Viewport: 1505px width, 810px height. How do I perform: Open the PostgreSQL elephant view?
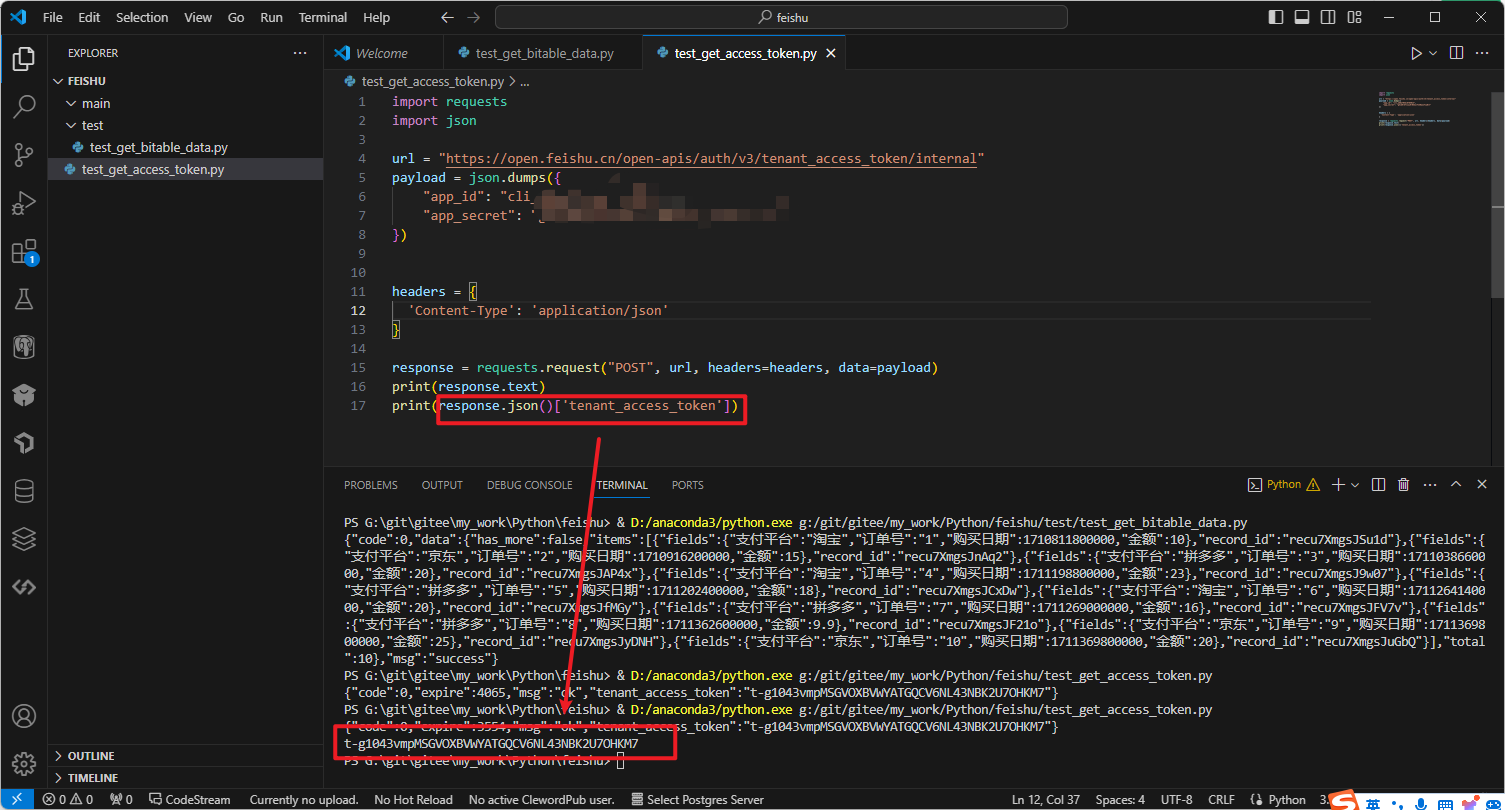(24, 347)
